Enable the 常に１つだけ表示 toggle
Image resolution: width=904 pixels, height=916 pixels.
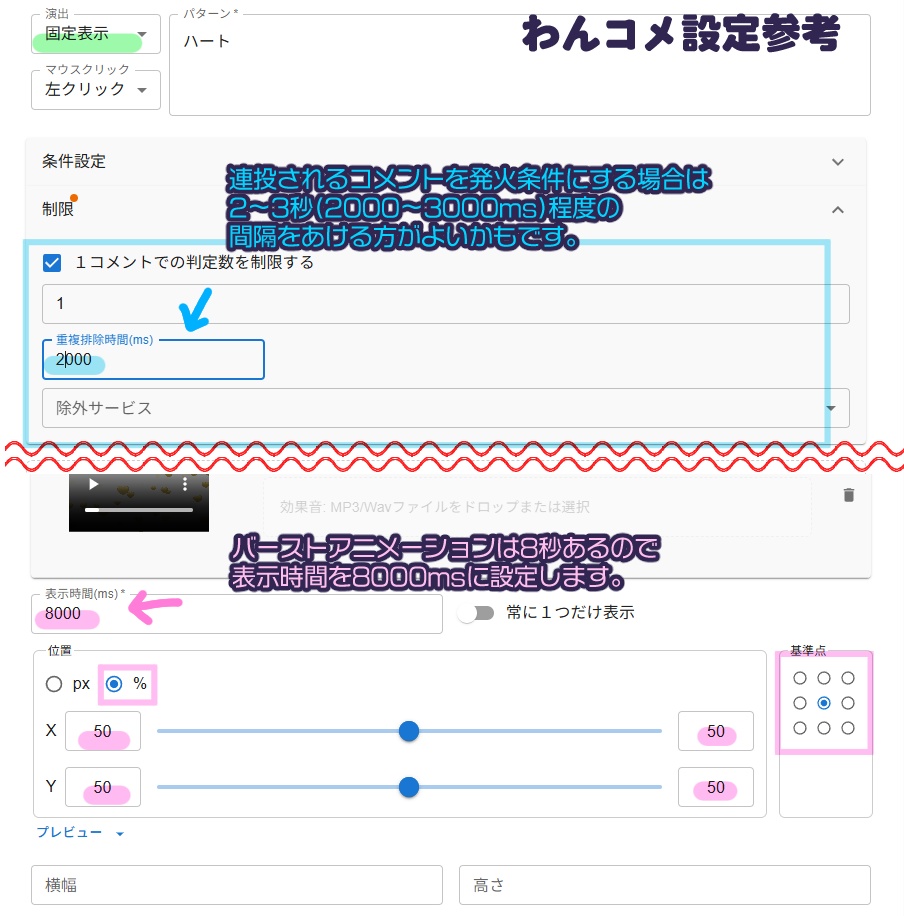click(x=477, y=612)
